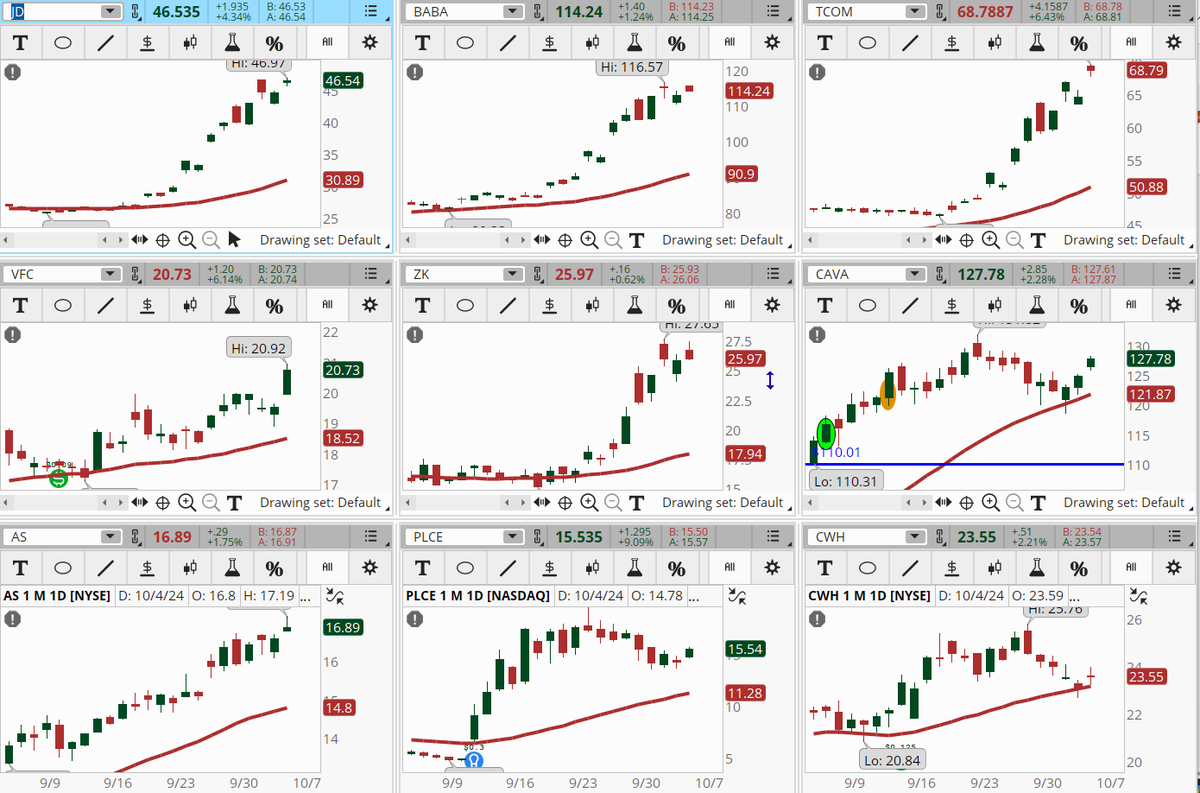Open the BABA chart hamburger menu
Screen dimensions: 1200x793
pos(772,12)
